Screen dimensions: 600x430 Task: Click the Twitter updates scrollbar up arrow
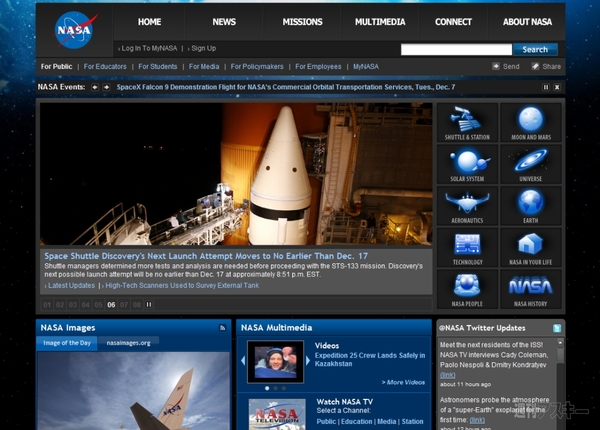point(560,342)
